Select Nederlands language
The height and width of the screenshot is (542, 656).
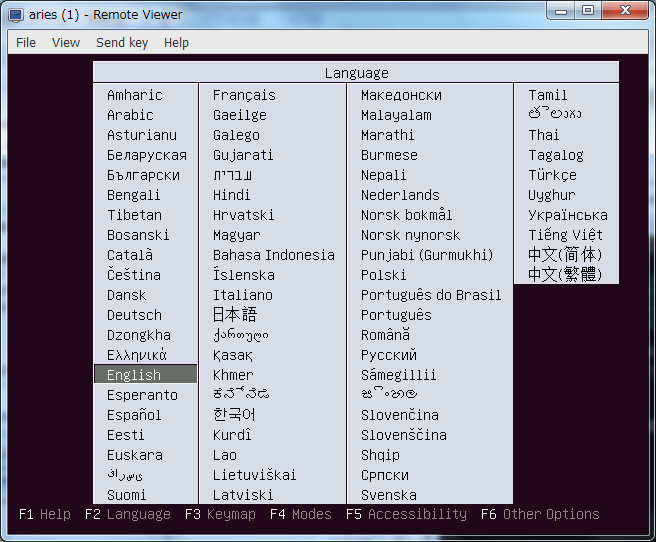400,195
